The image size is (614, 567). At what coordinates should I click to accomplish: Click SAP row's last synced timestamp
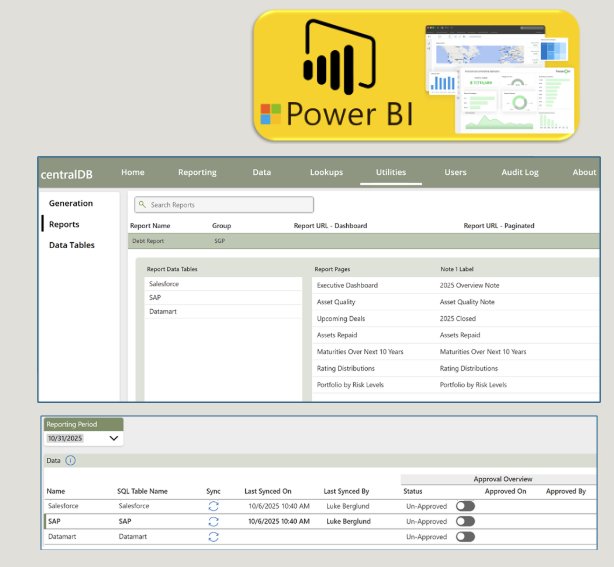[279, 521]
